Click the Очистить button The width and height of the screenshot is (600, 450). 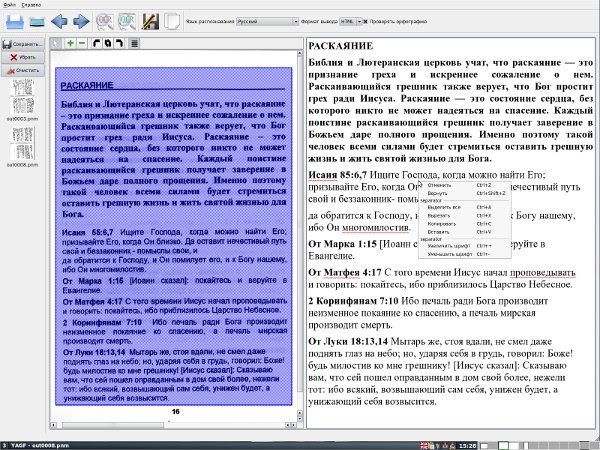click(x=23, y=70)
